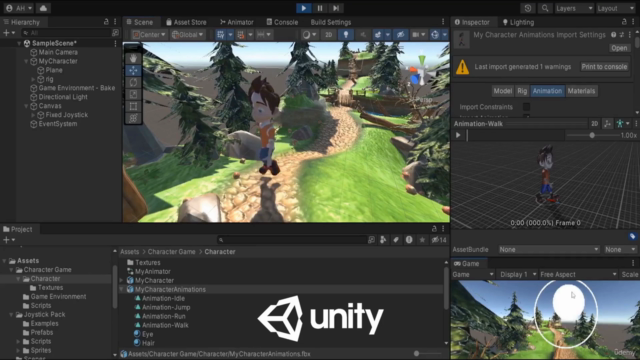Enable the Import Constraints checkbox

pyautogui.click(x=527, y=107)
